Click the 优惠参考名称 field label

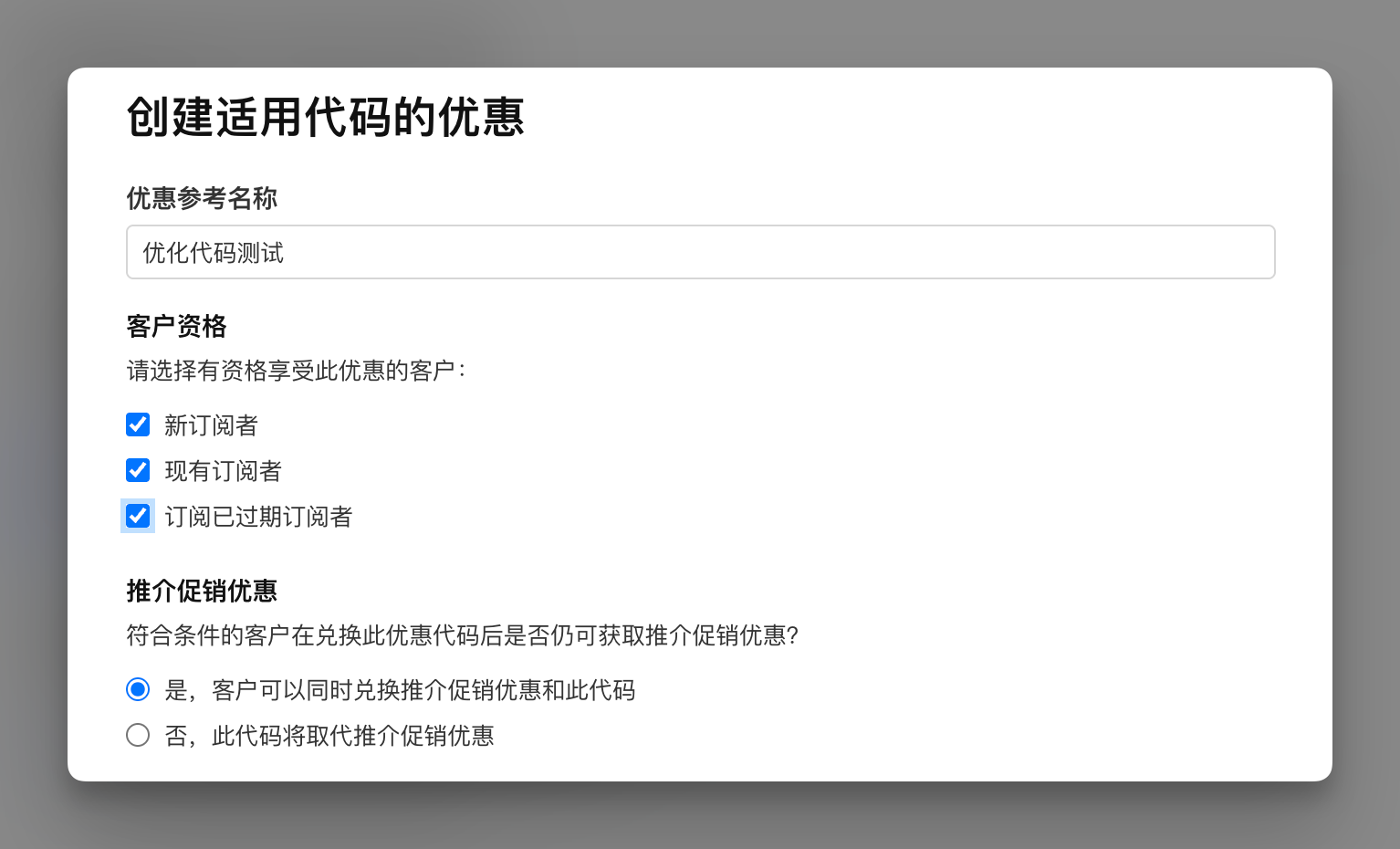[x=202, y=198]
